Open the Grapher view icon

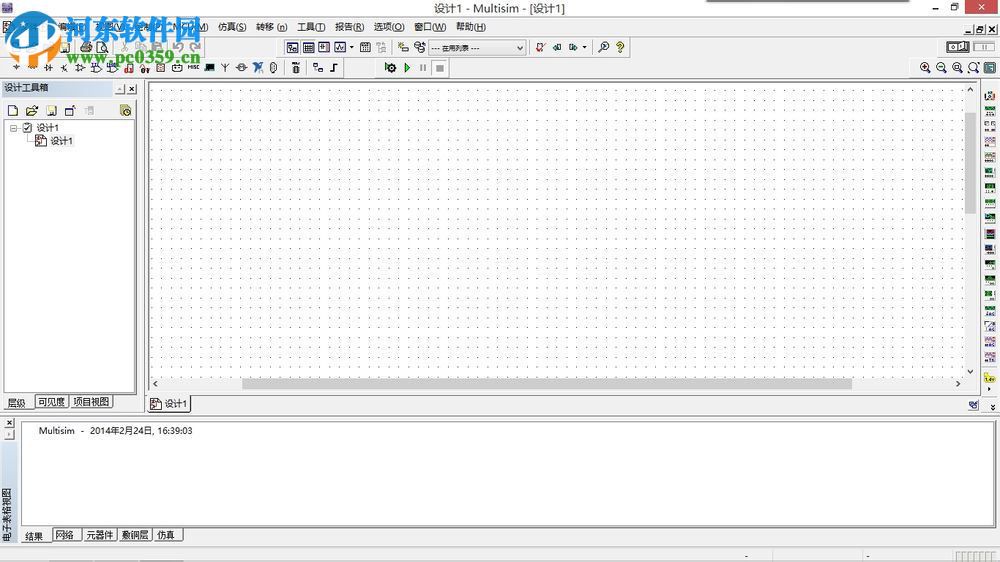point(340,47)
